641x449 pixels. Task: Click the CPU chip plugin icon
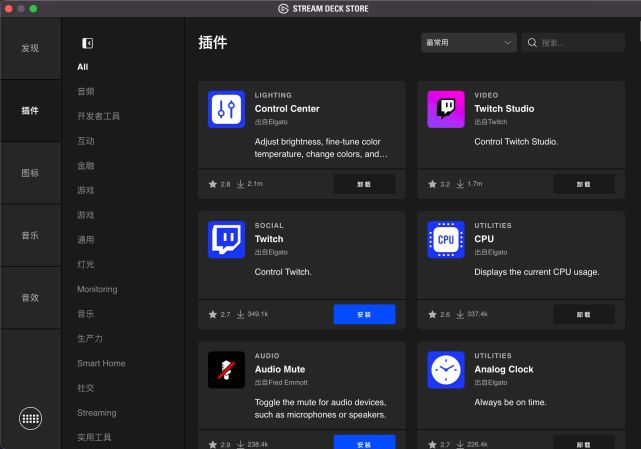point(446,240)
